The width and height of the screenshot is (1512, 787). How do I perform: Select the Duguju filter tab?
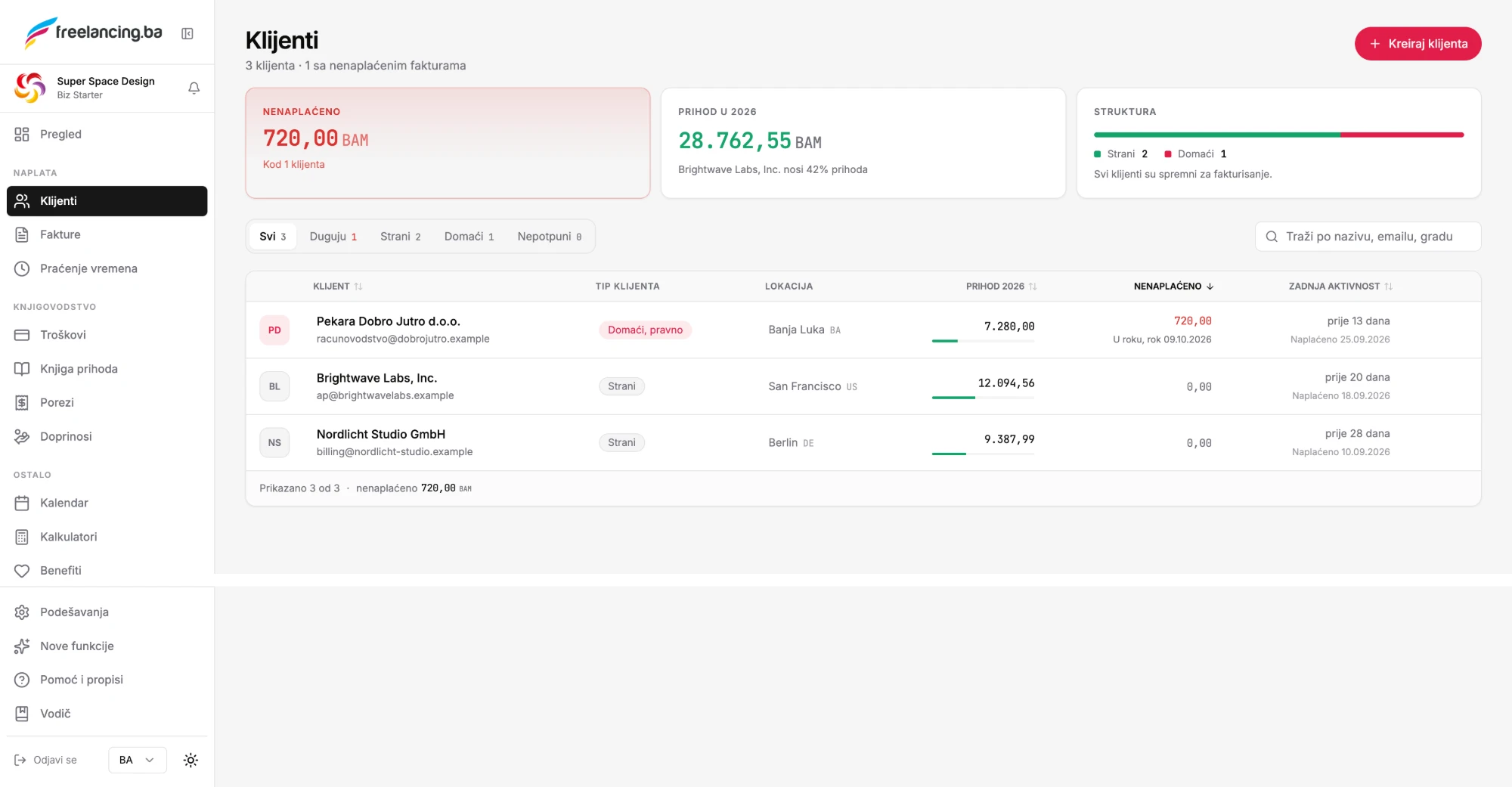click(x=333, y=237)
